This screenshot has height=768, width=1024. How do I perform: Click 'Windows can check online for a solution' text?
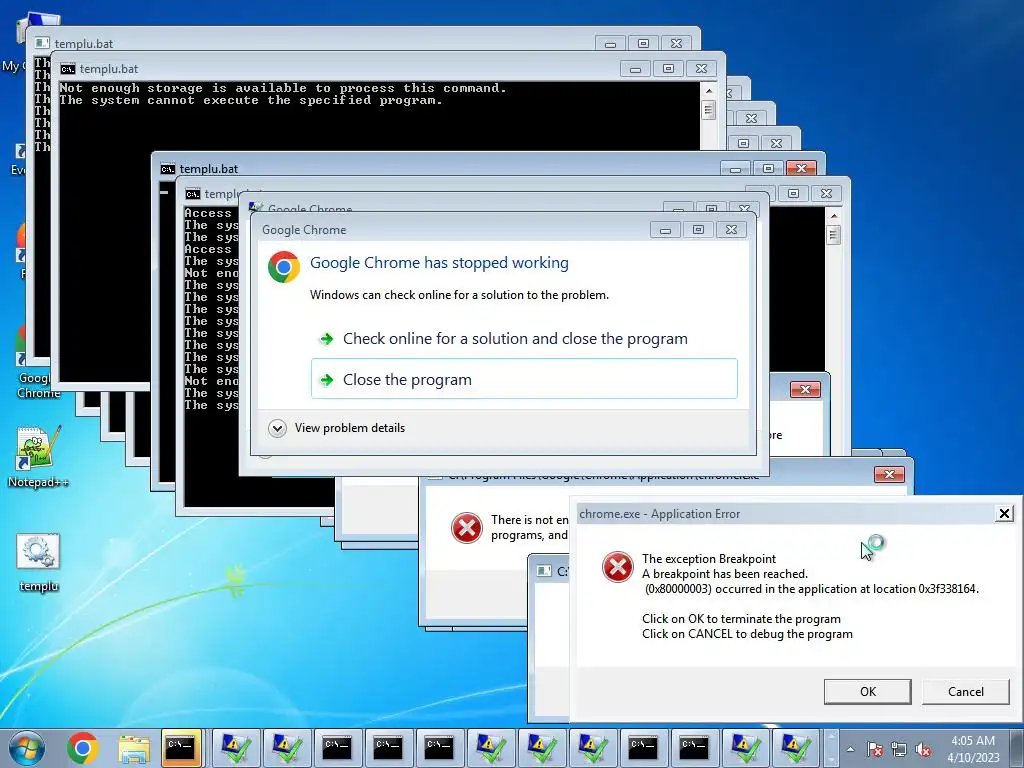pos(459,295)
